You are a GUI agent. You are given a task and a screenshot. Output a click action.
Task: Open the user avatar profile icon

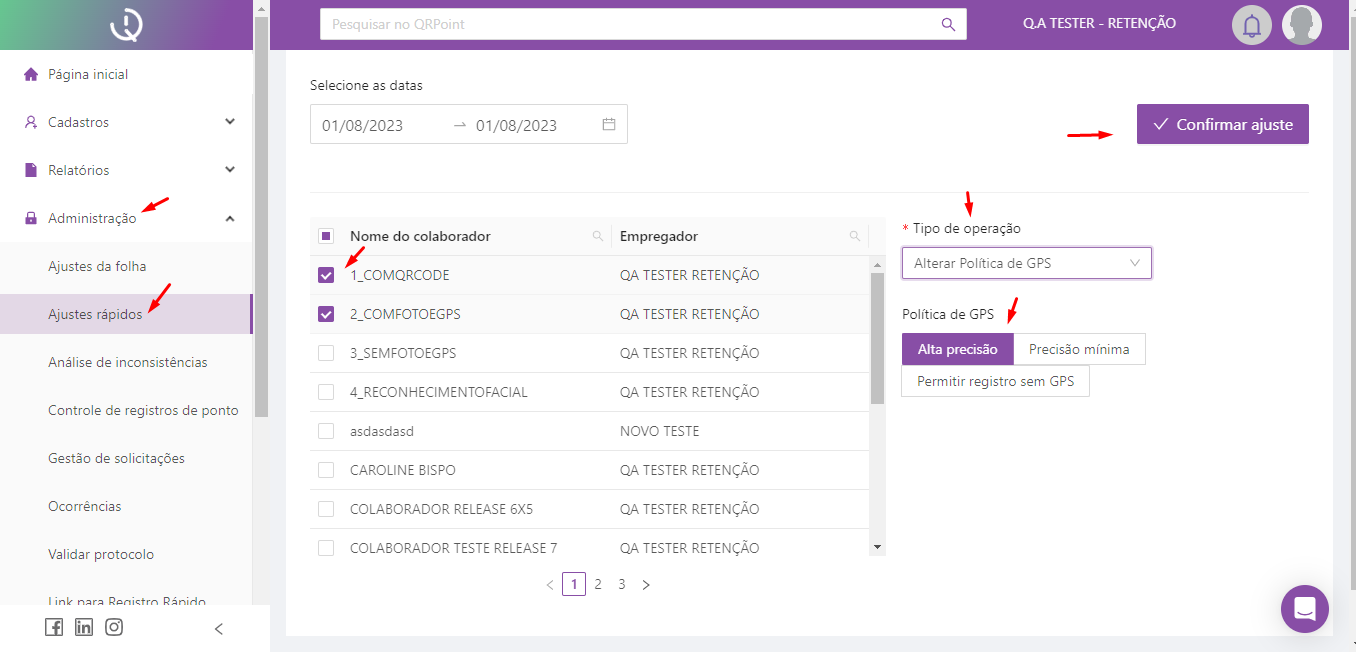pyautogui.click(x=1302, y=25)
